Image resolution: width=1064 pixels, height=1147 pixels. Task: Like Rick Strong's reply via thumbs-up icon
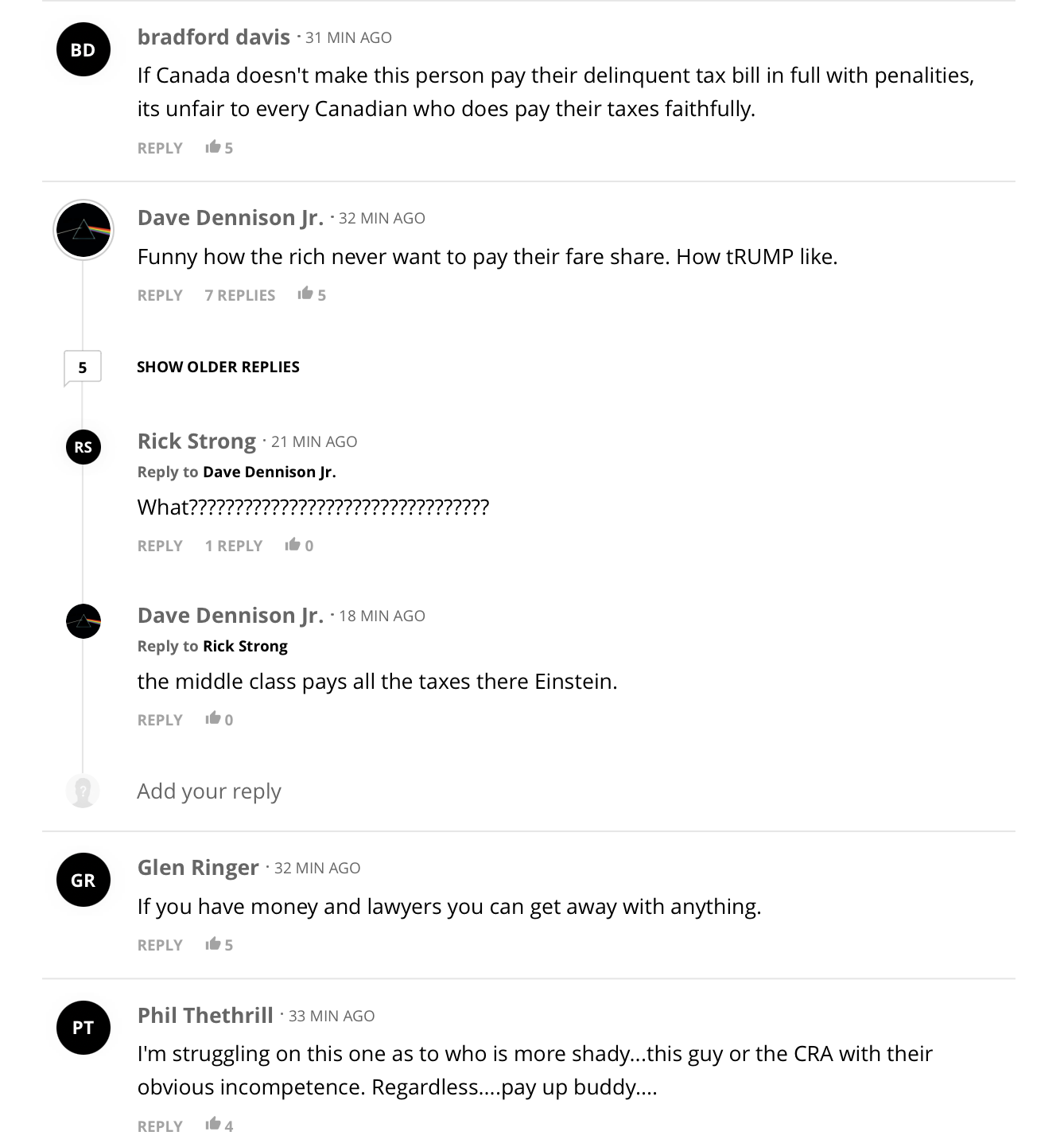pos(293,545)
